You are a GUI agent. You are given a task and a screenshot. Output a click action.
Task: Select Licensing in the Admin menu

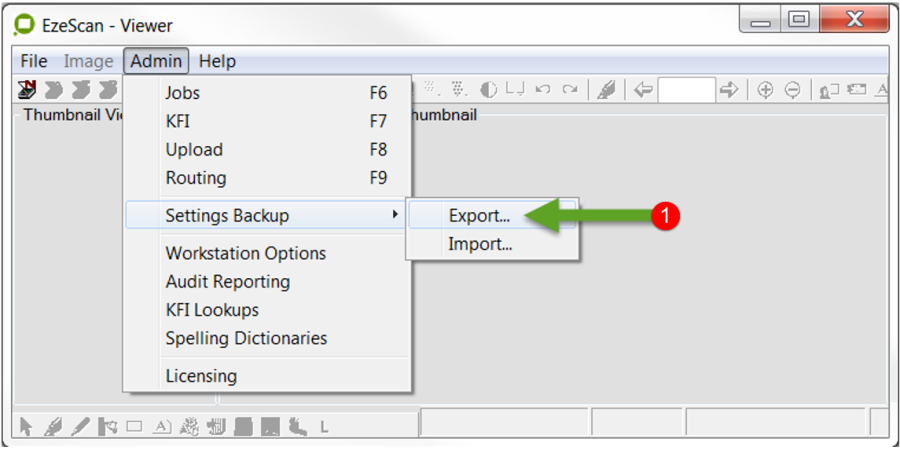coord(201,376)
